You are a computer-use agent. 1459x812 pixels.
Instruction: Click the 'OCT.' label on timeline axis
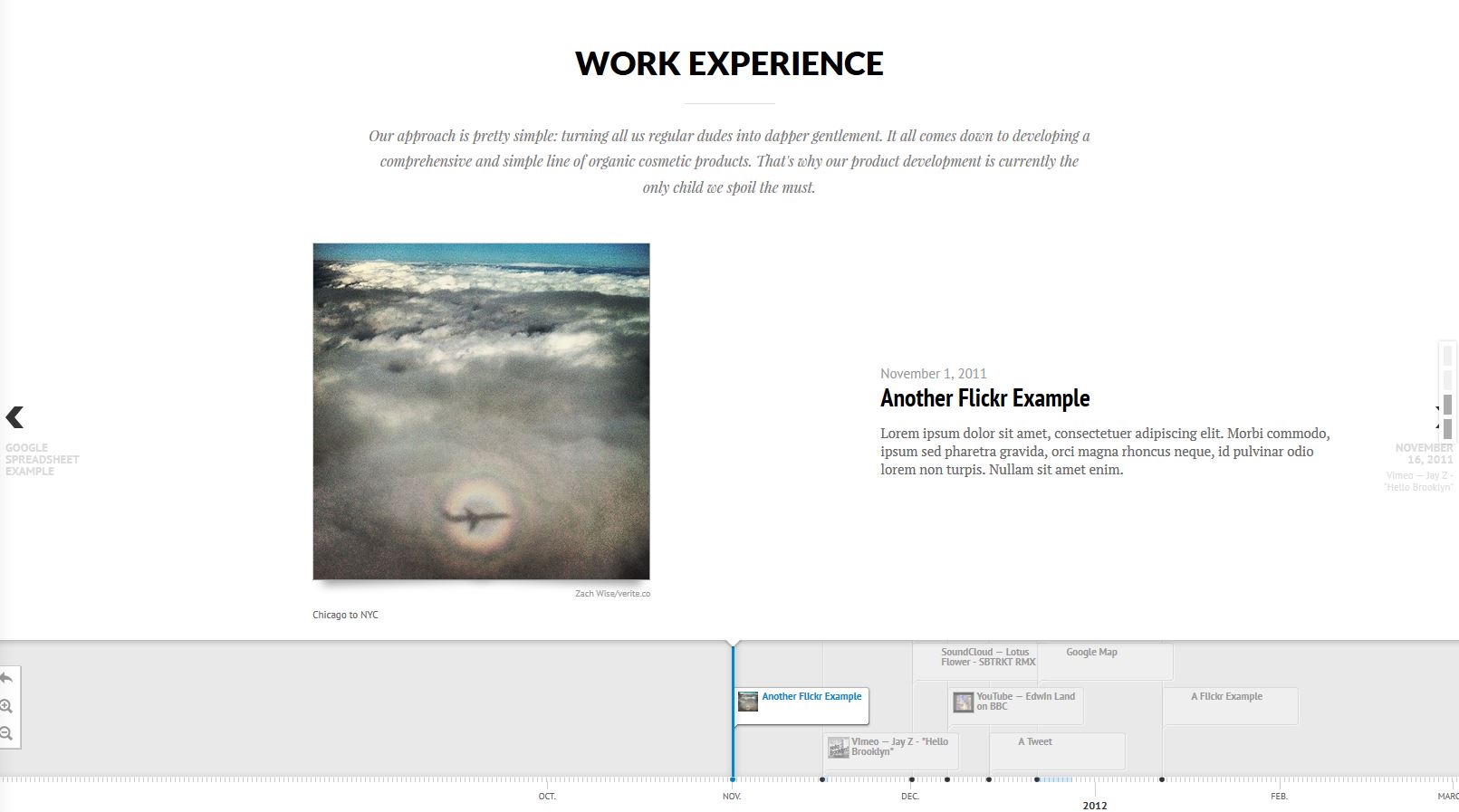click(x=547, y=797)
